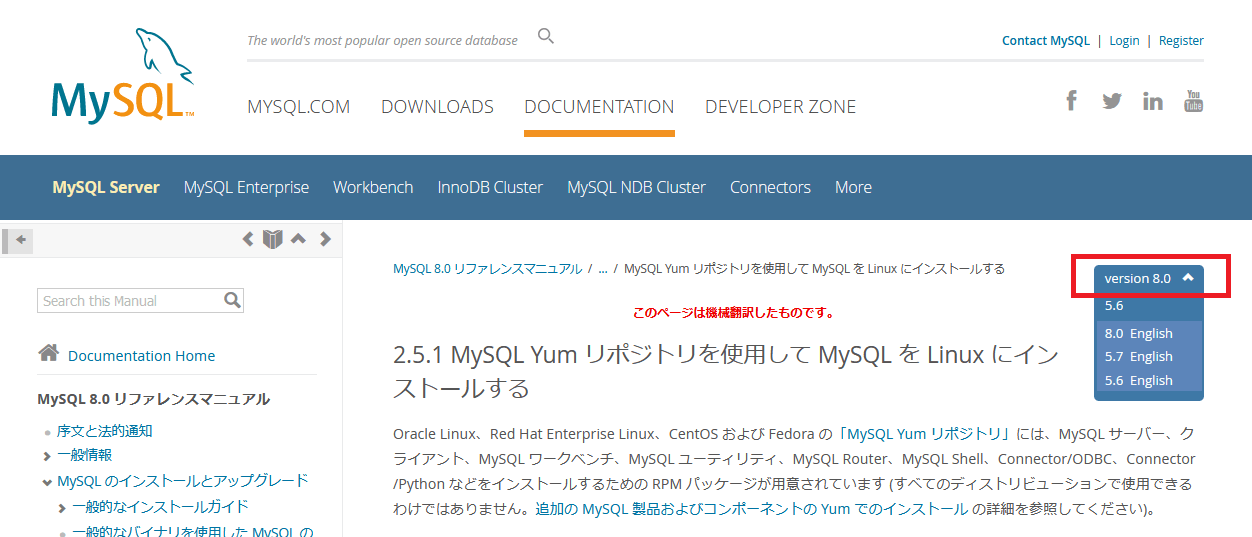Select MySQL NDB Cluster tab
Viewport: 1252px width, 537px height.
point(636,187)
